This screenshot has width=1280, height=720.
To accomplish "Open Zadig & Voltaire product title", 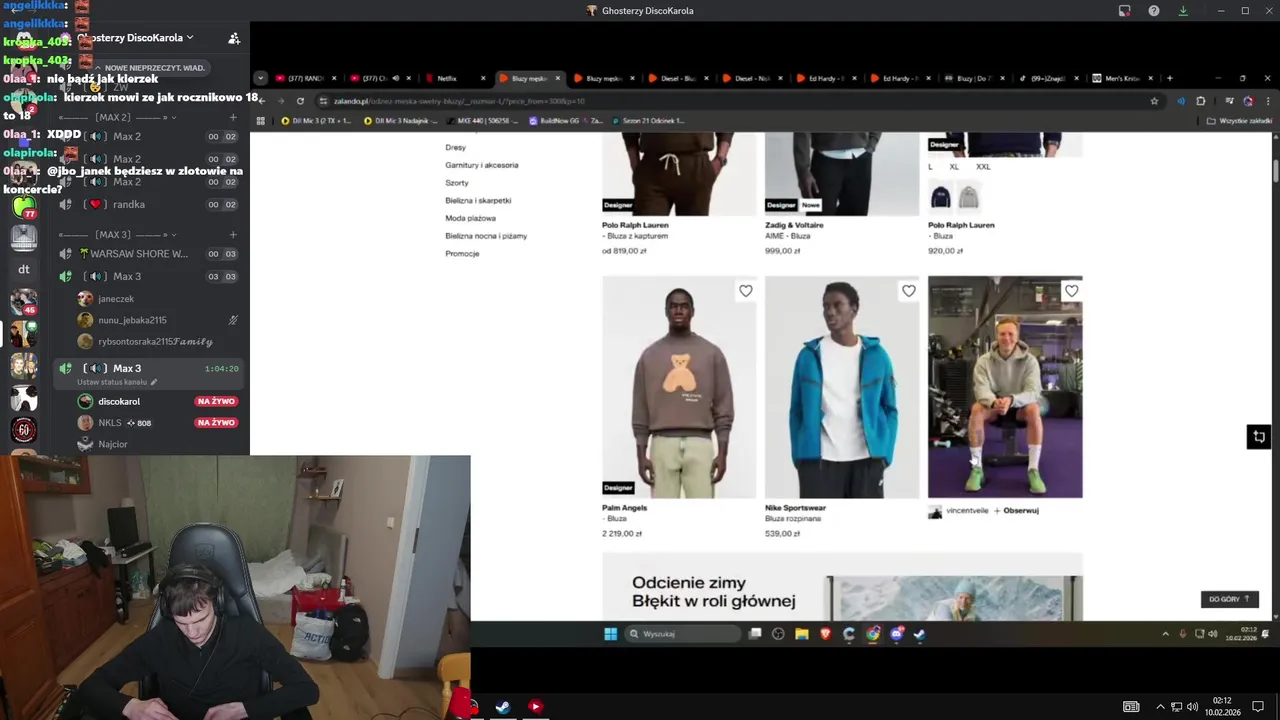I will click(x=794, y=225).
